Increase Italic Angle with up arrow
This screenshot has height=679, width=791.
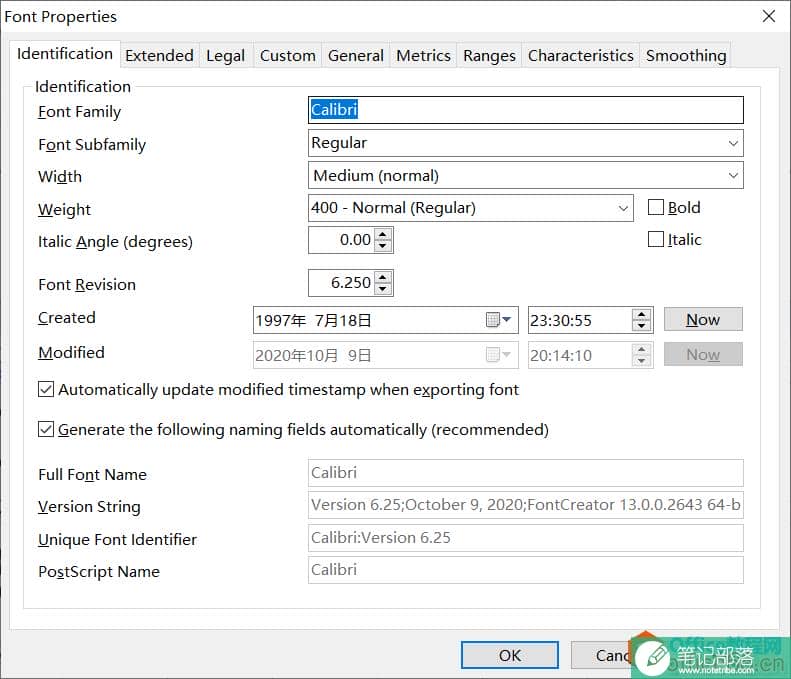pyautogui.click(x=383, y=235)
